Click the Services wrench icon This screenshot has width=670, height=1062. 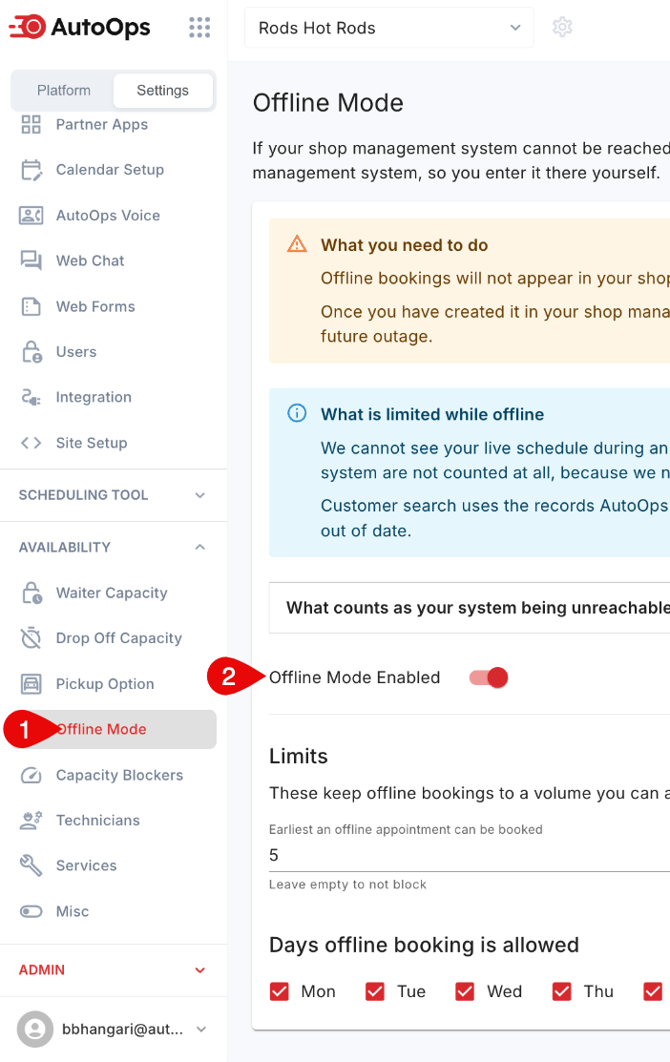[x=31, y=866]
